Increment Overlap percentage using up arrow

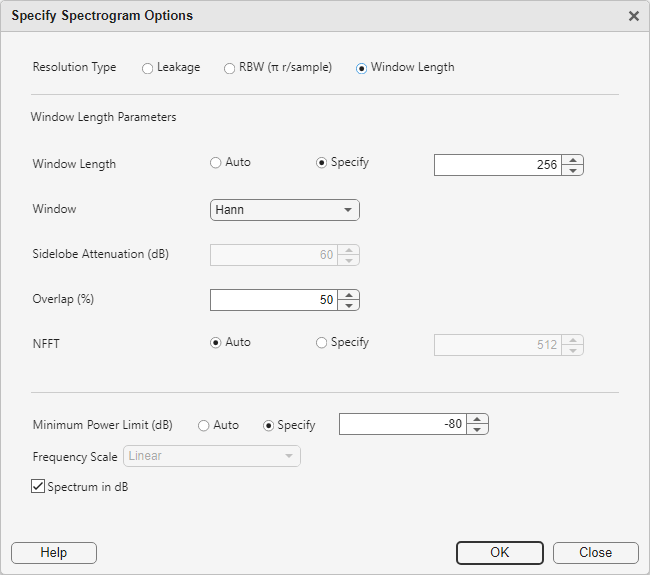pyautogui.click(x=348, y=294)
